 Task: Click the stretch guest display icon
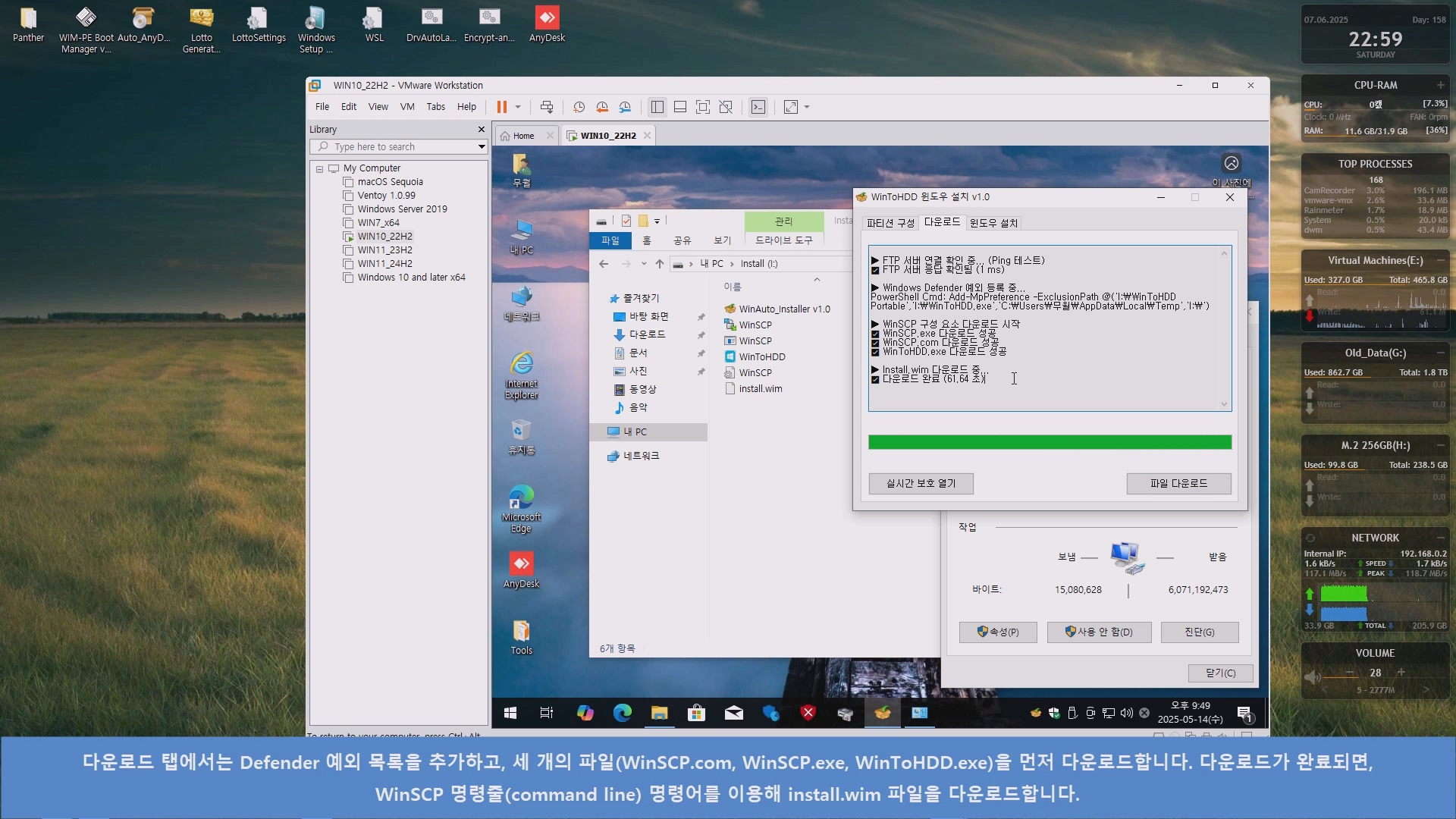click(x=791, y=107)
